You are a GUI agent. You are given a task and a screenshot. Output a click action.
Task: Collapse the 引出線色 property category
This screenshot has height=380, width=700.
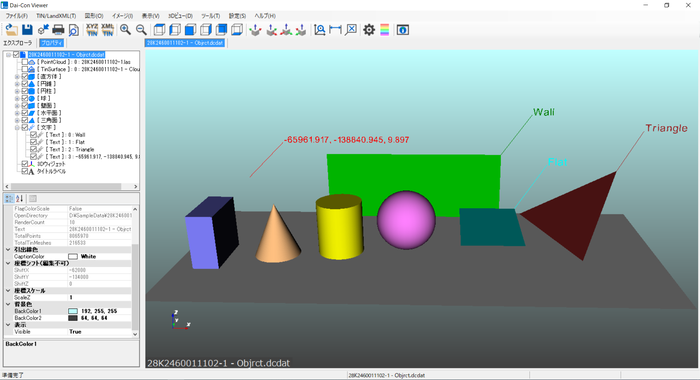[x=8, y=250]
